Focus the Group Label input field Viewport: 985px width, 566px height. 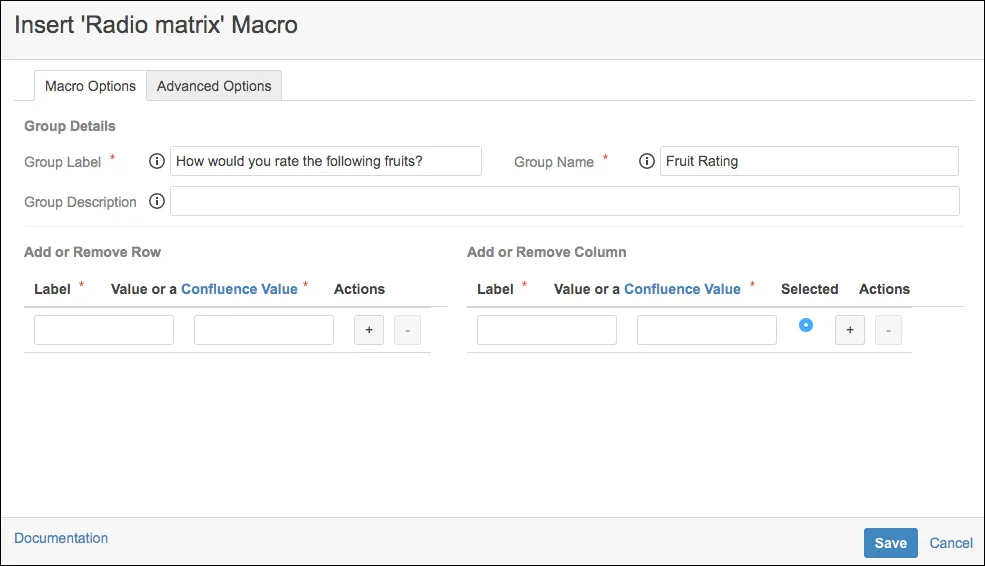point(326,161)
